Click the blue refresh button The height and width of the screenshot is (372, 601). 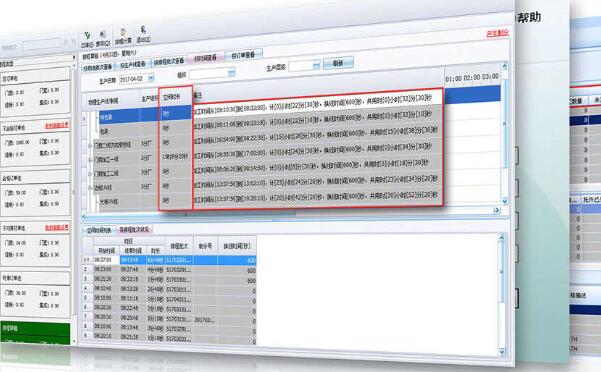coord(338,63)
